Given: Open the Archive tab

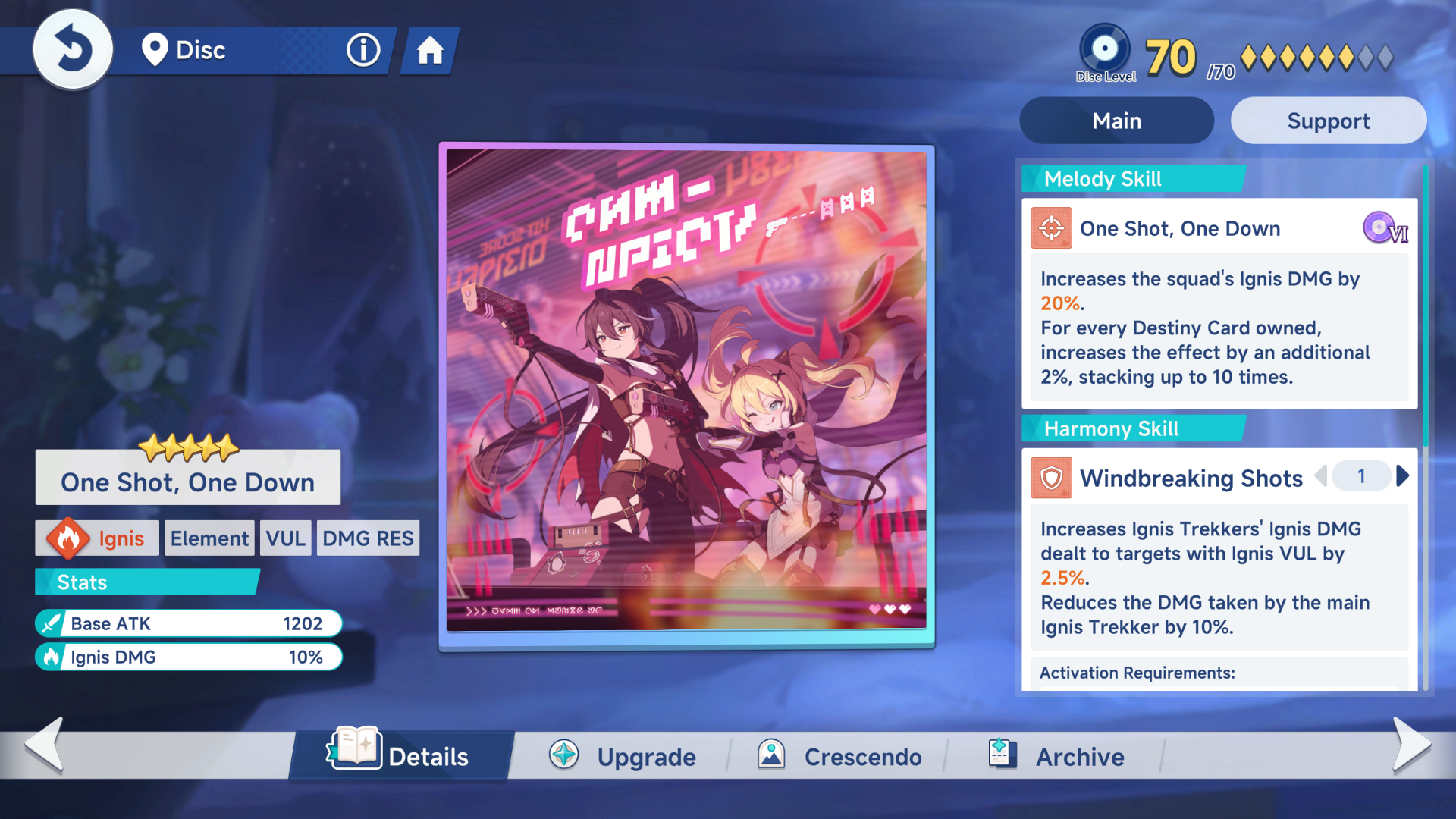Looking at the screenshot, I should tap(1056, 756).
